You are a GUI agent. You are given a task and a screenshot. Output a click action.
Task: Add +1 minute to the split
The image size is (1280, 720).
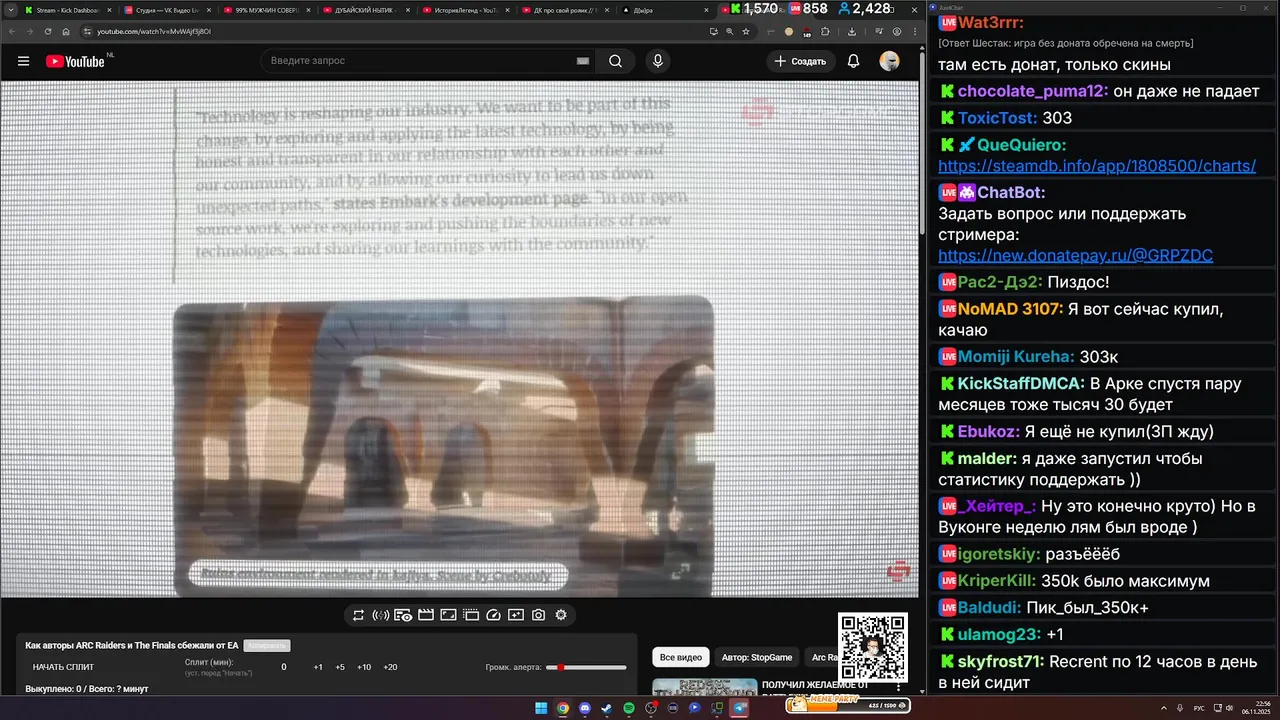[x=318, y=667]
